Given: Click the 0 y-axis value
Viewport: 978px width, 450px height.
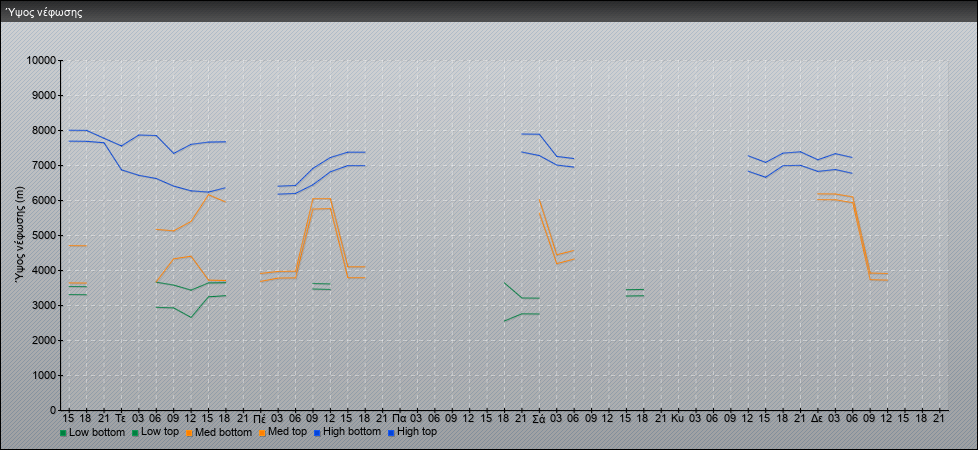Looking at the screenshot, I should coord(54,411).
